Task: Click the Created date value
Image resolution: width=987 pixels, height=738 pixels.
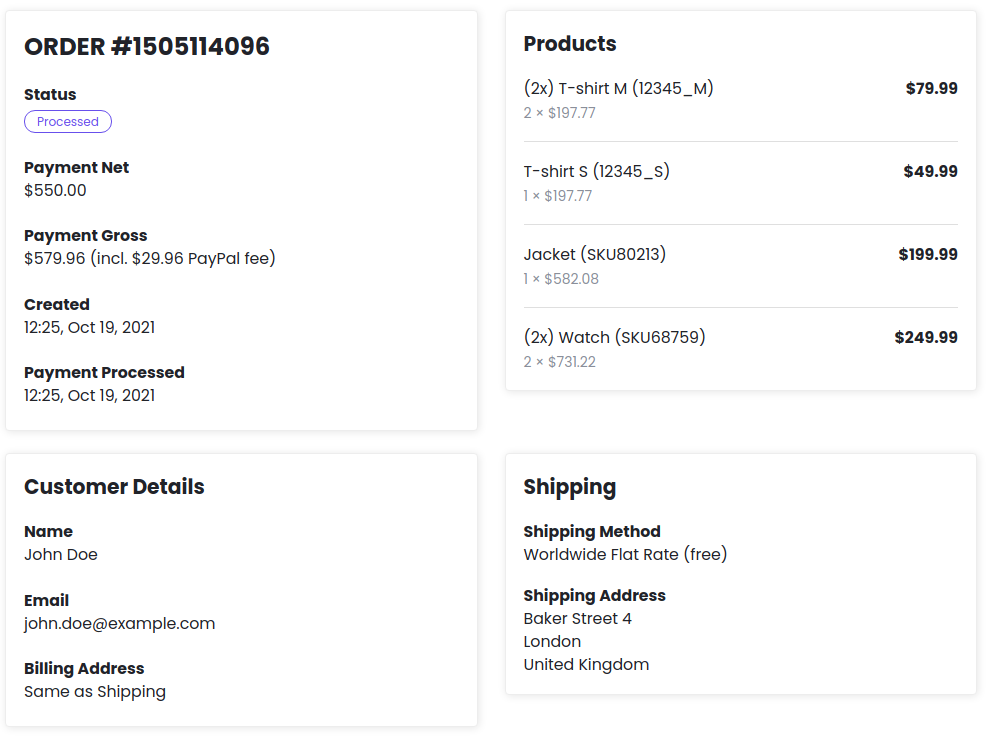Action: point(89,327)
